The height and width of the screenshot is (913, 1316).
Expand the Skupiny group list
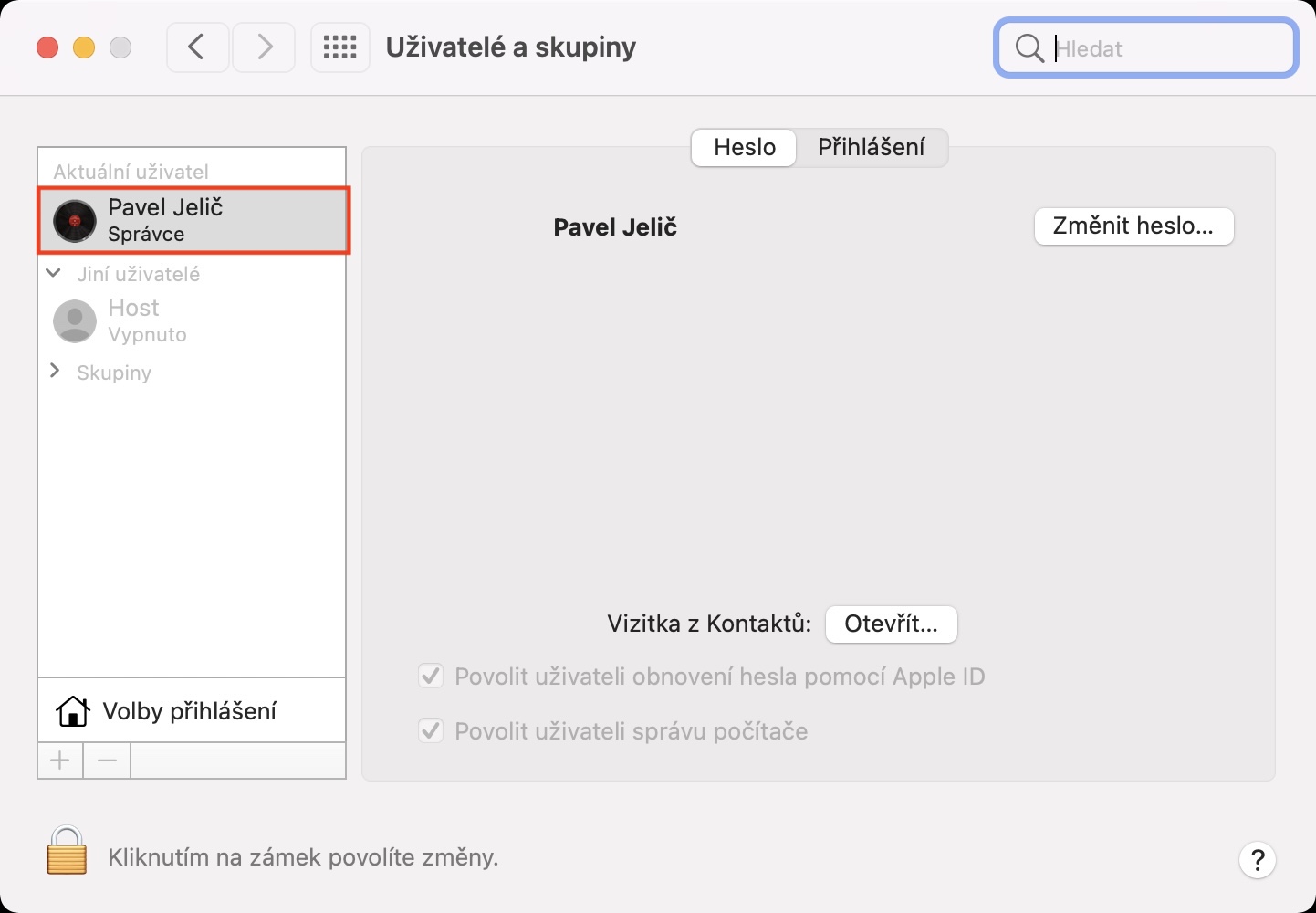pos(55,371)
